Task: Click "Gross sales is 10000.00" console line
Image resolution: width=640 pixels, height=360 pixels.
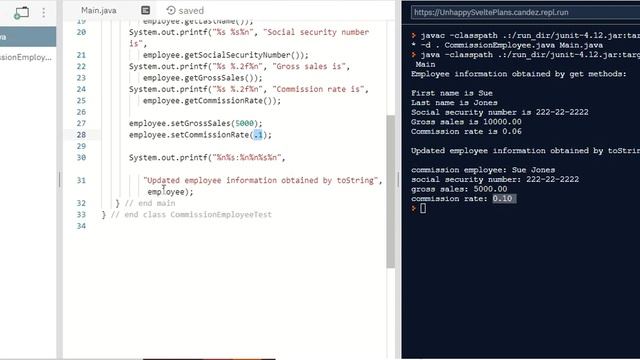Action: click(x=466, y=122)
